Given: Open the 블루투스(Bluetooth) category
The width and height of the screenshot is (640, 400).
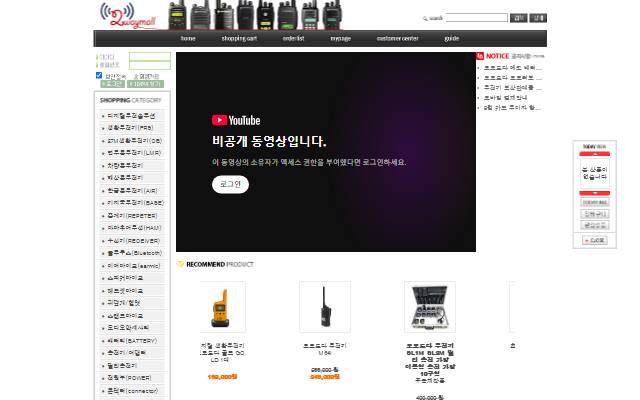Looking at the screenshot, I should tap(133, 253).
